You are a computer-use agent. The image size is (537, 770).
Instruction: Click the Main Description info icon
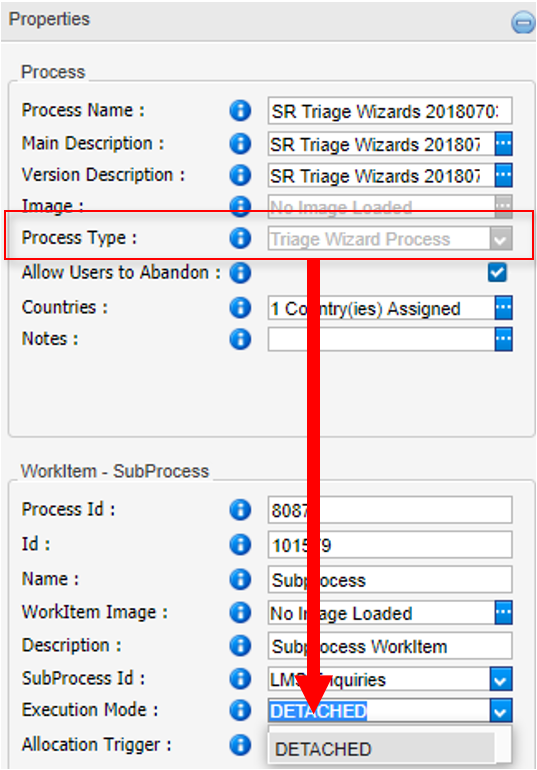click(x=240, y=143)
